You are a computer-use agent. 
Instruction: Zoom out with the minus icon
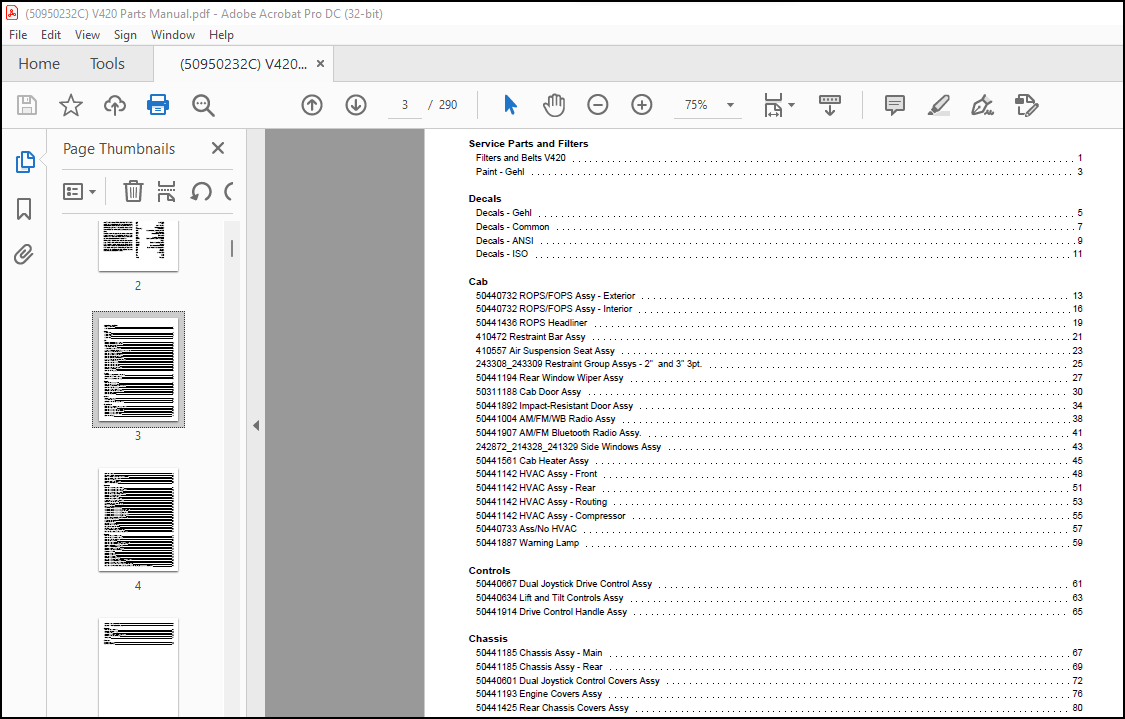tap(598, 105)
